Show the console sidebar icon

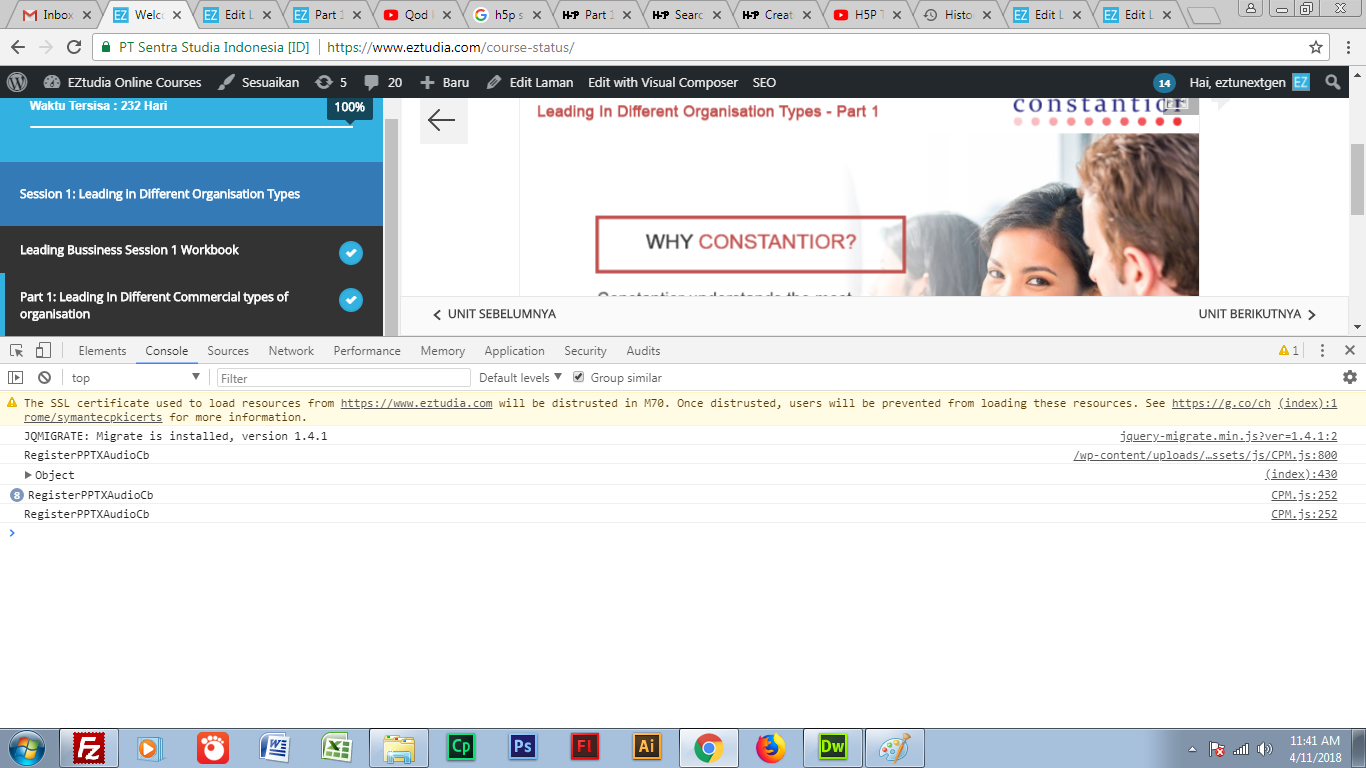coord(15,377)
